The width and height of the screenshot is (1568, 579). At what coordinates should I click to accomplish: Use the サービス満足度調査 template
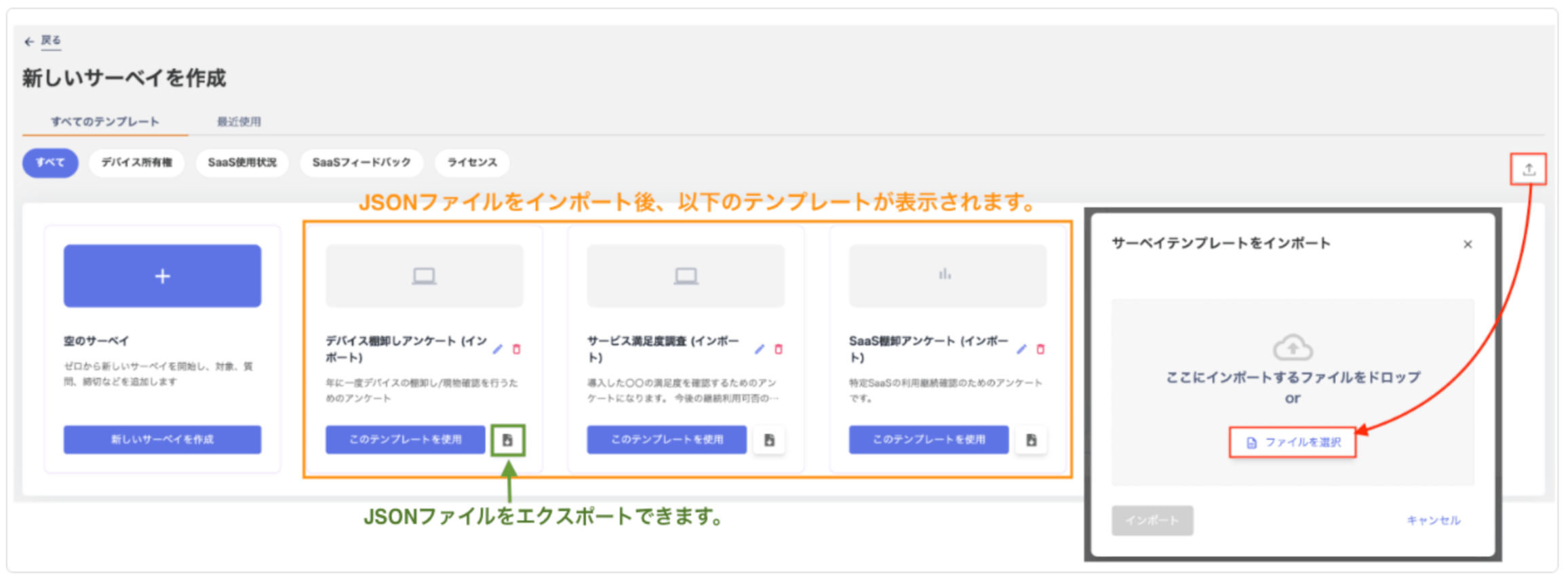coord(667,439)
